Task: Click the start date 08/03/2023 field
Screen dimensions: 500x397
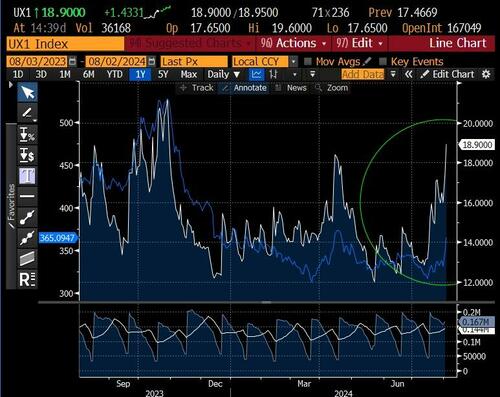Action: pyautogui.click(x=37, y=62)
